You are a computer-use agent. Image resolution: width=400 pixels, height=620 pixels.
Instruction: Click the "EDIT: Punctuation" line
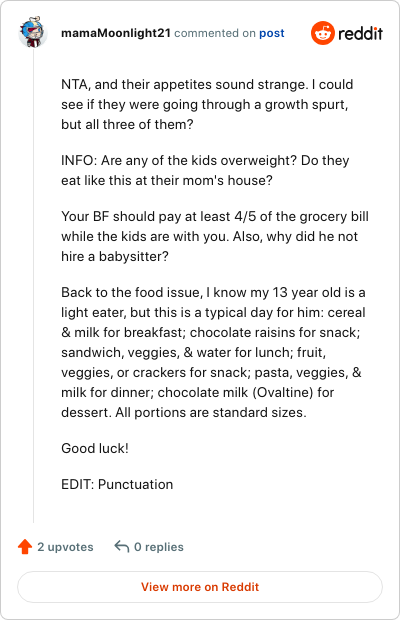pos(117,484)
